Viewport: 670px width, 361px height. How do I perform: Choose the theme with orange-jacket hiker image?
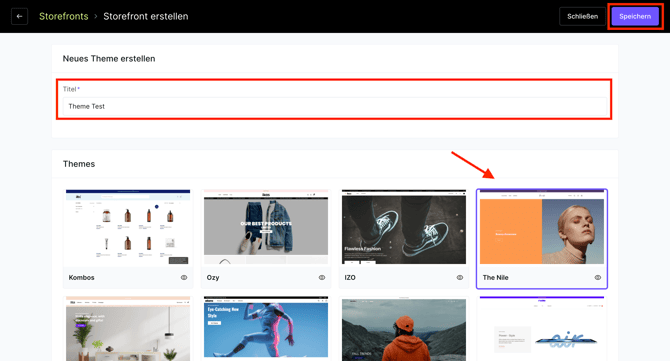[404, 329]
